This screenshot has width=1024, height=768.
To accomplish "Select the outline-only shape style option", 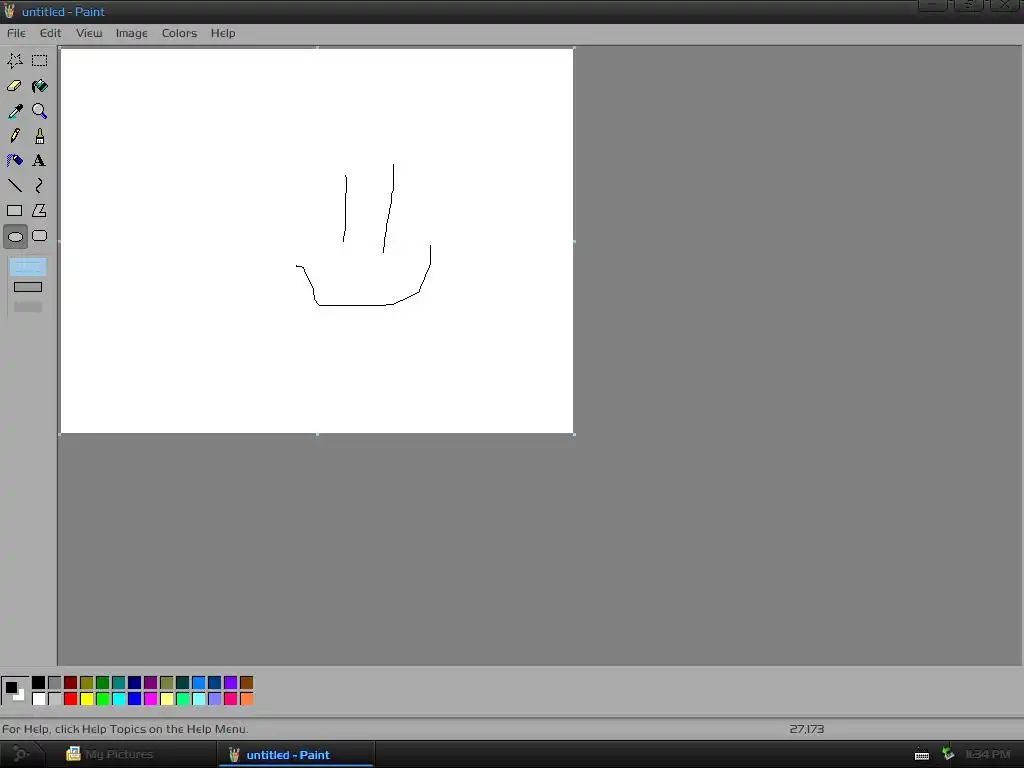I will tap(27, 266).
